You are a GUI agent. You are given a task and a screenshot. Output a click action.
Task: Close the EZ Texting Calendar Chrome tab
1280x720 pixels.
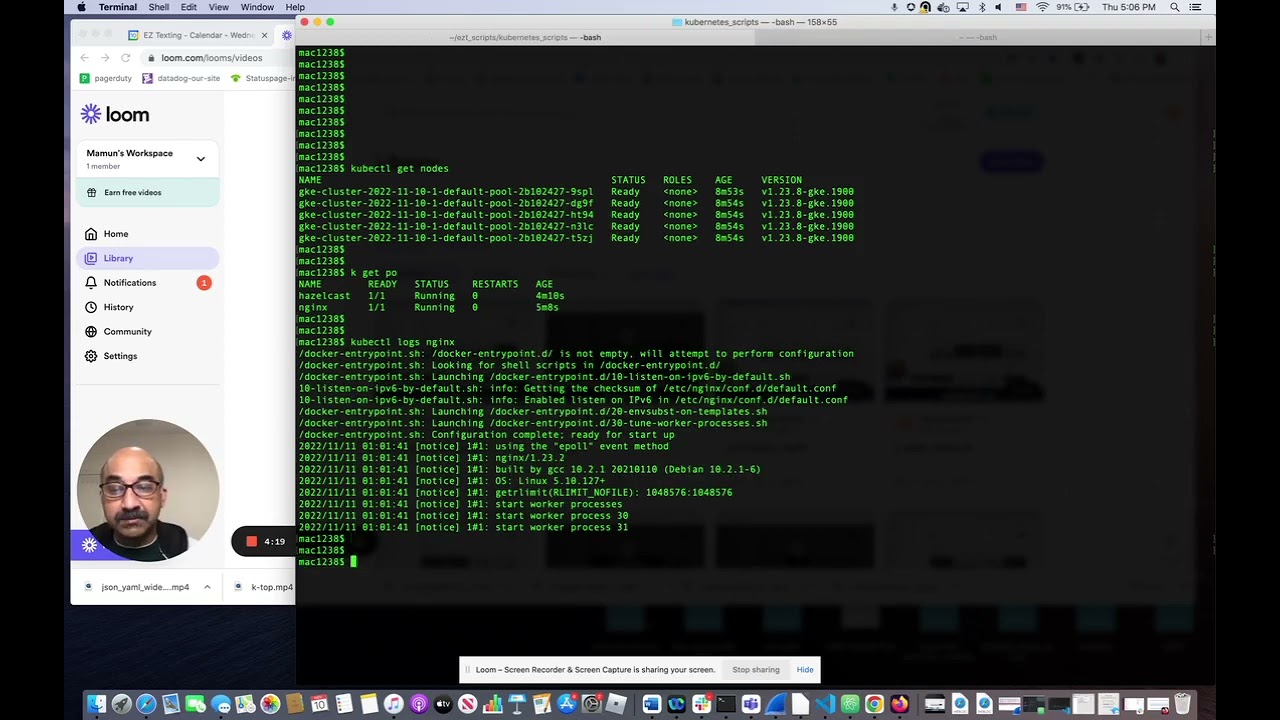264,35
